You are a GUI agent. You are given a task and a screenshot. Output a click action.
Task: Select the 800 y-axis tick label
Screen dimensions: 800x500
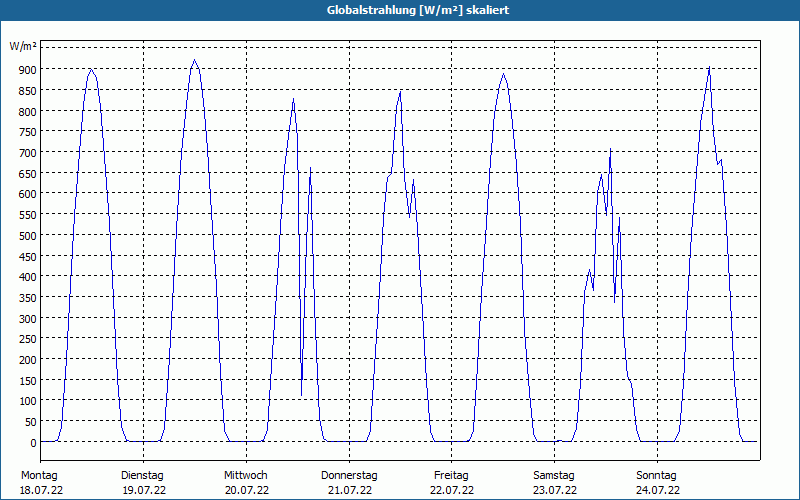pyautogui.click(x=28, y=111)
